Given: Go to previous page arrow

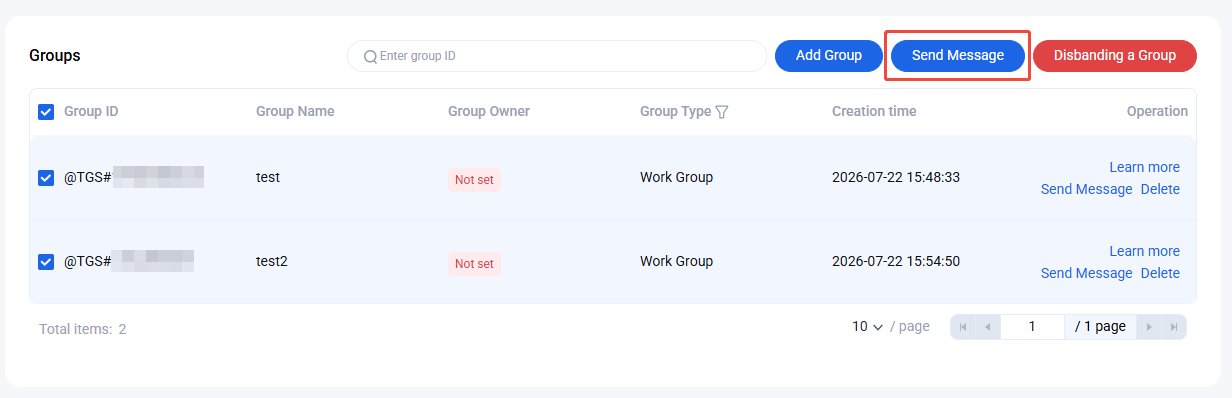Looking at the screenshot, I should point(987,327).
